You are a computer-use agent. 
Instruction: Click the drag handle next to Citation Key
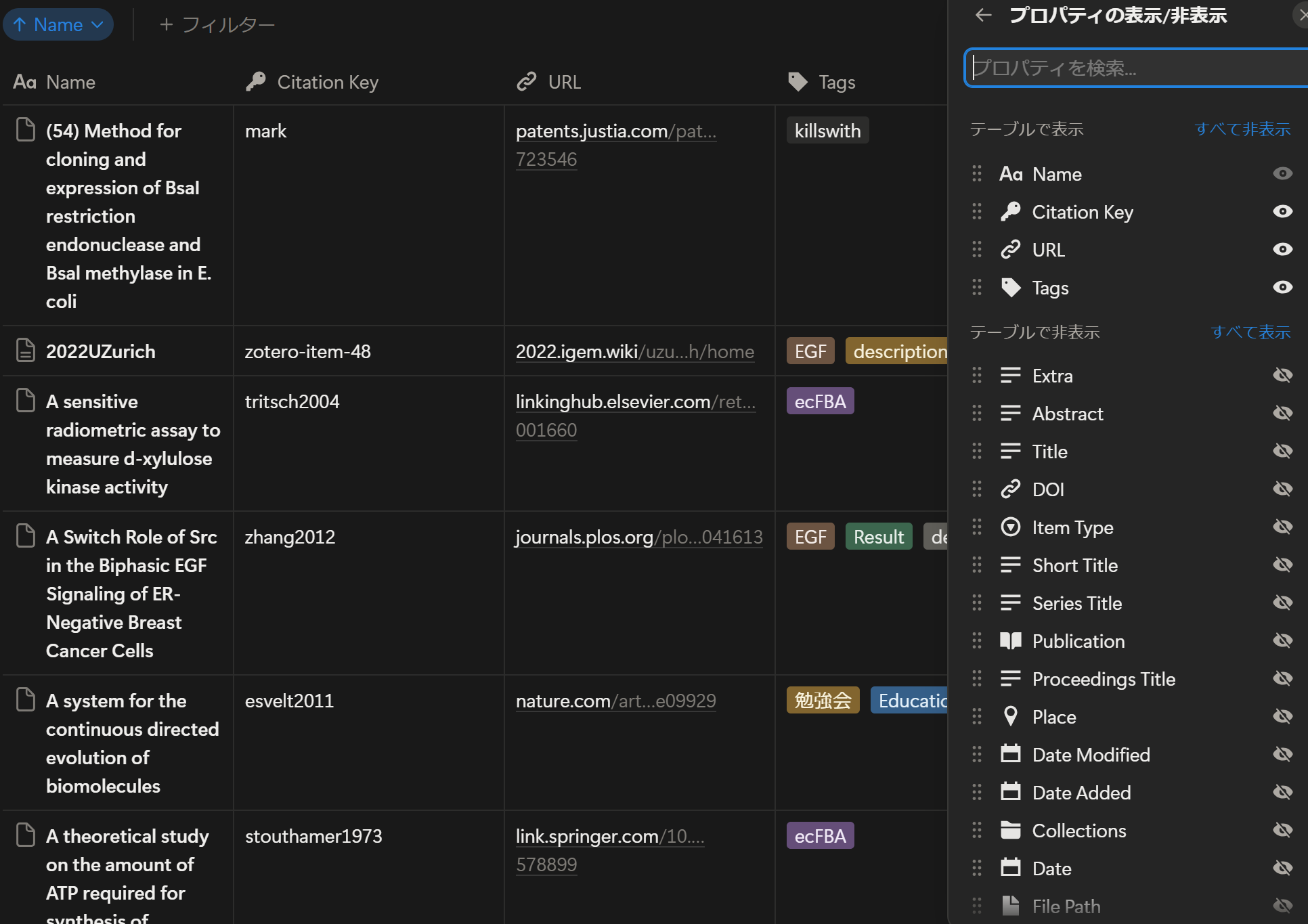pyautogui.click(x=976, y=212)
